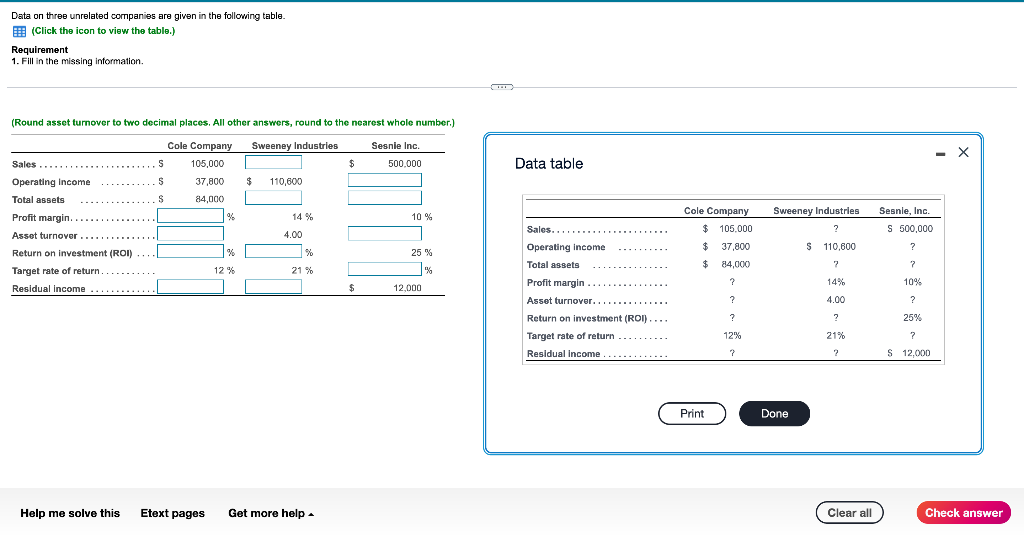Click the Residual income label in the worksheet
The height and width of the screenshot is (537, 1024).
(x=48, y=289)
